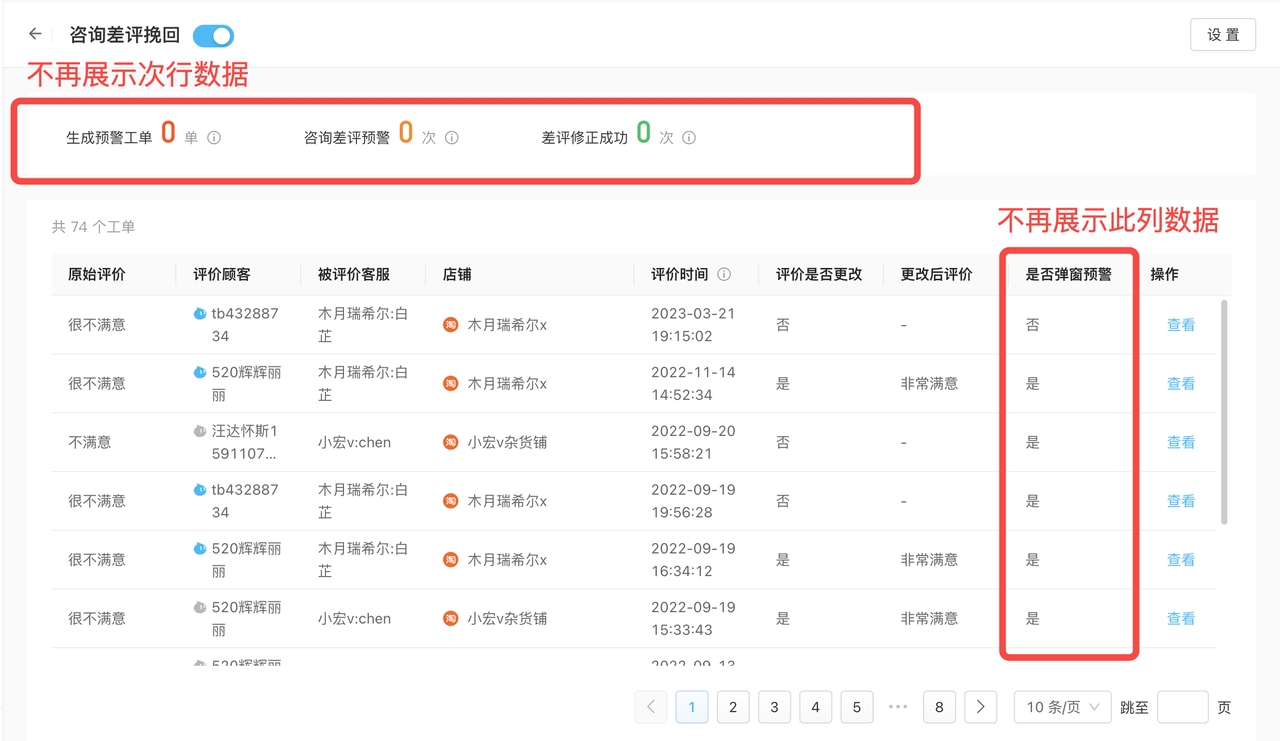Click the table vertical scrollbar
This screenshot has height=741, width=1280.
click(1224, 412)
